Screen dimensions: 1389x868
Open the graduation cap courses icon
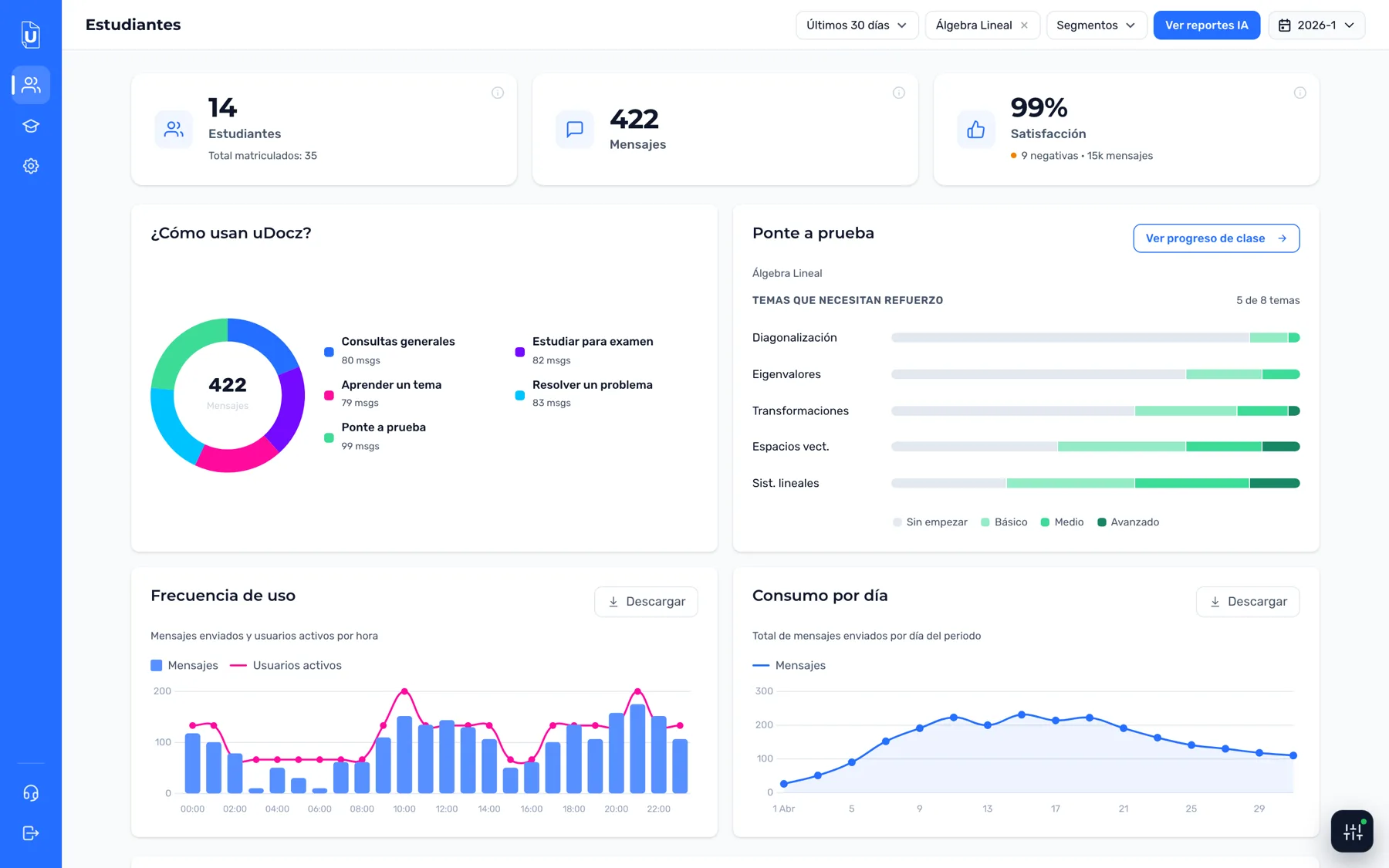(x=31, y=126)
